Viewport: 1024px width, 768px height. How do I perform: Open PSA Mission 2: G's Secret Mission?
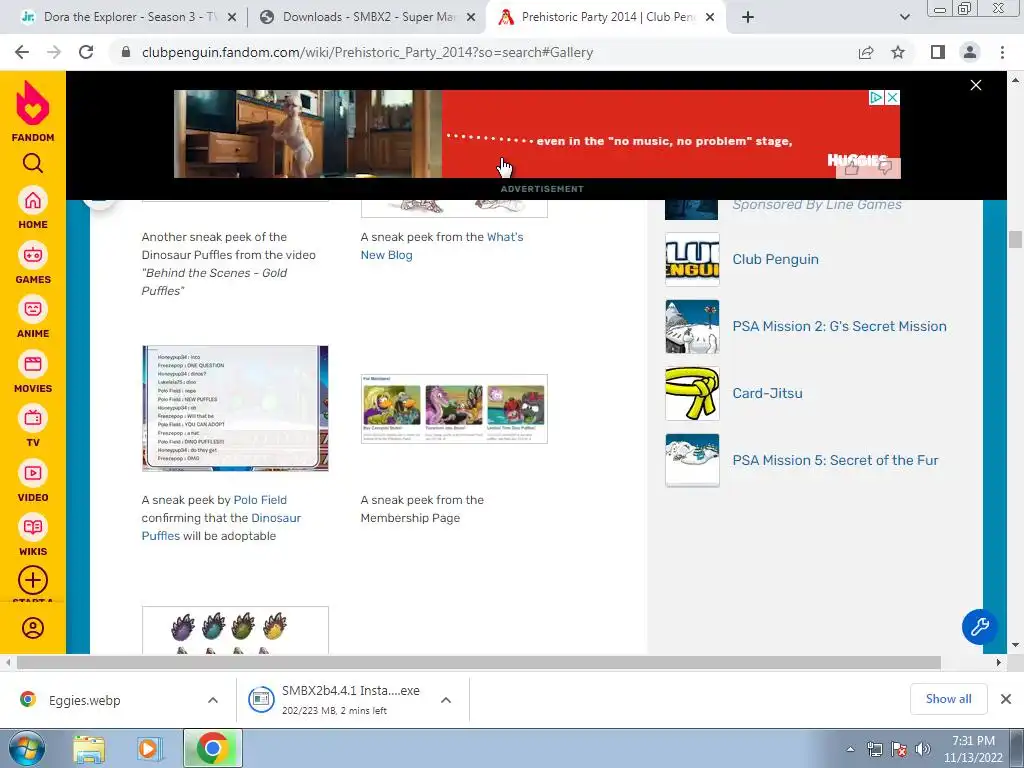point(839,326)
